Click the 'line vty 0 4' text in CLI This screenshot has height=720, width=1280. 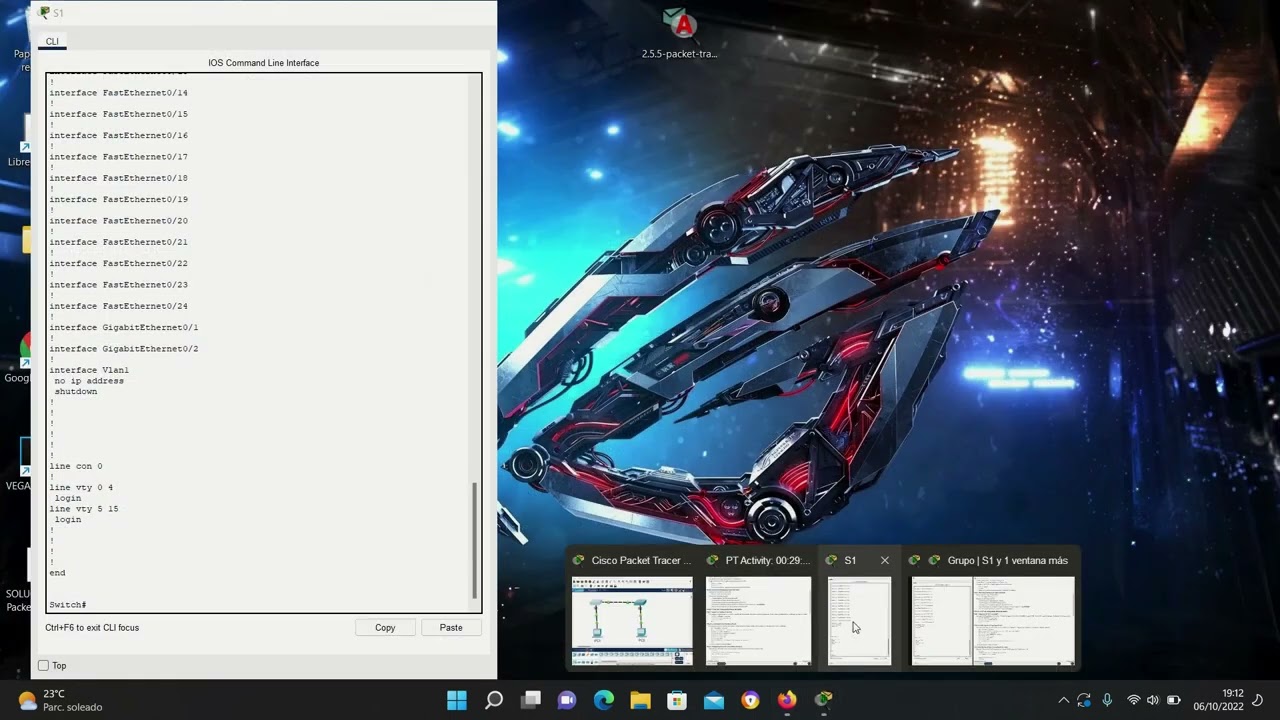pyautogui.click(x=81, y=488)
